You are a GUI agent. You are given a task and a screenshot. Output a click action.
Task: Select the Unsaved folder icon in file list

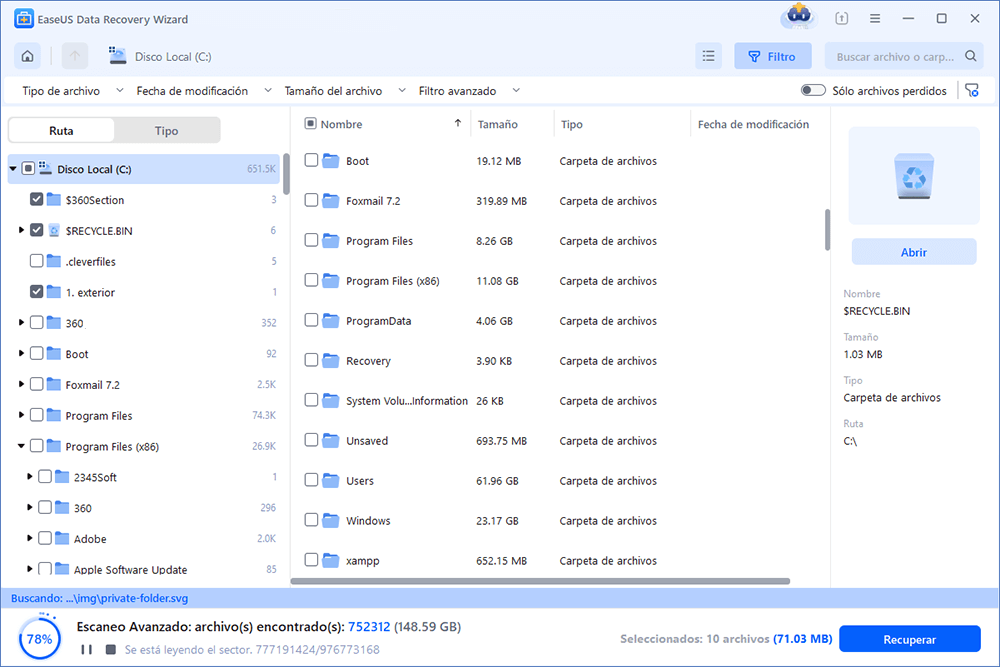330,441
